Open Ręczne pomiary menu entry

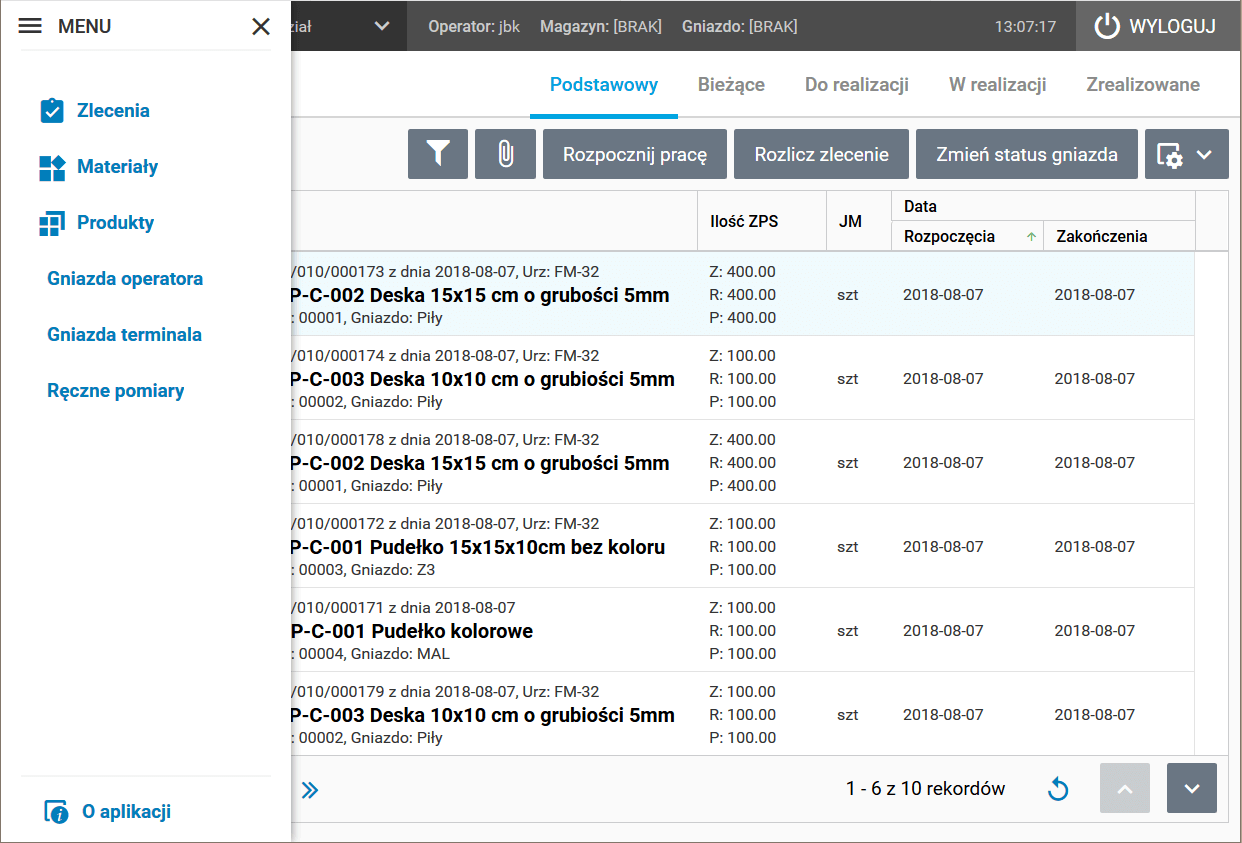click(116, 391)
